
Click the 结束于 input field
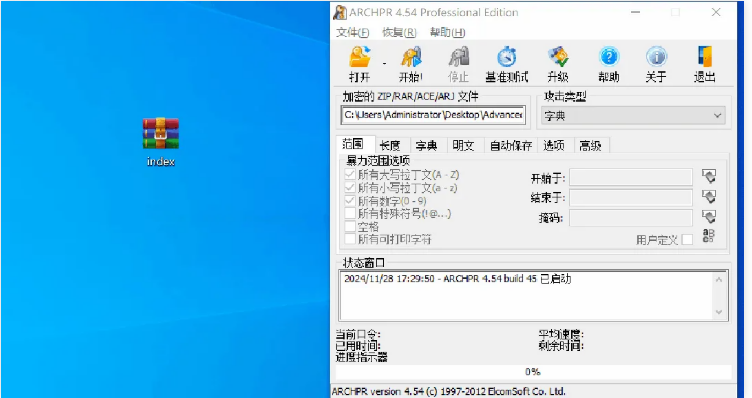click(x=631, y=197)
